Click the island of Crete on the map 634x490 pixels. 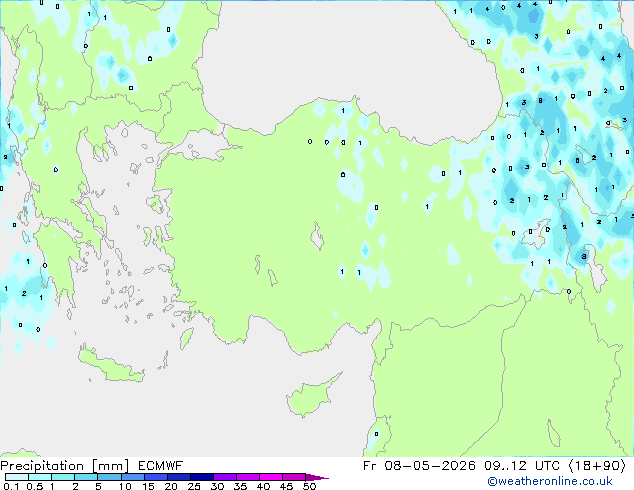point(111,365)
